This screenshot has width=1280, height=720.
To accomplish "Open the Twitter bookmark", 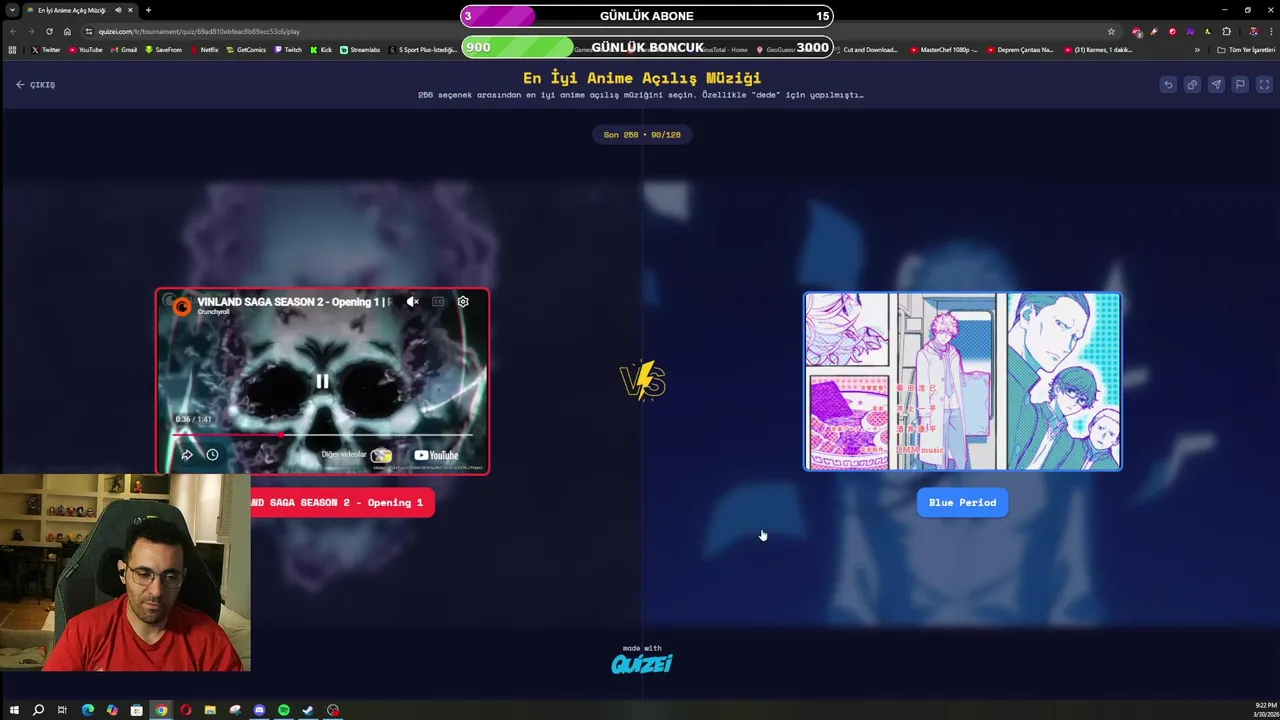I will coord(46,50).
